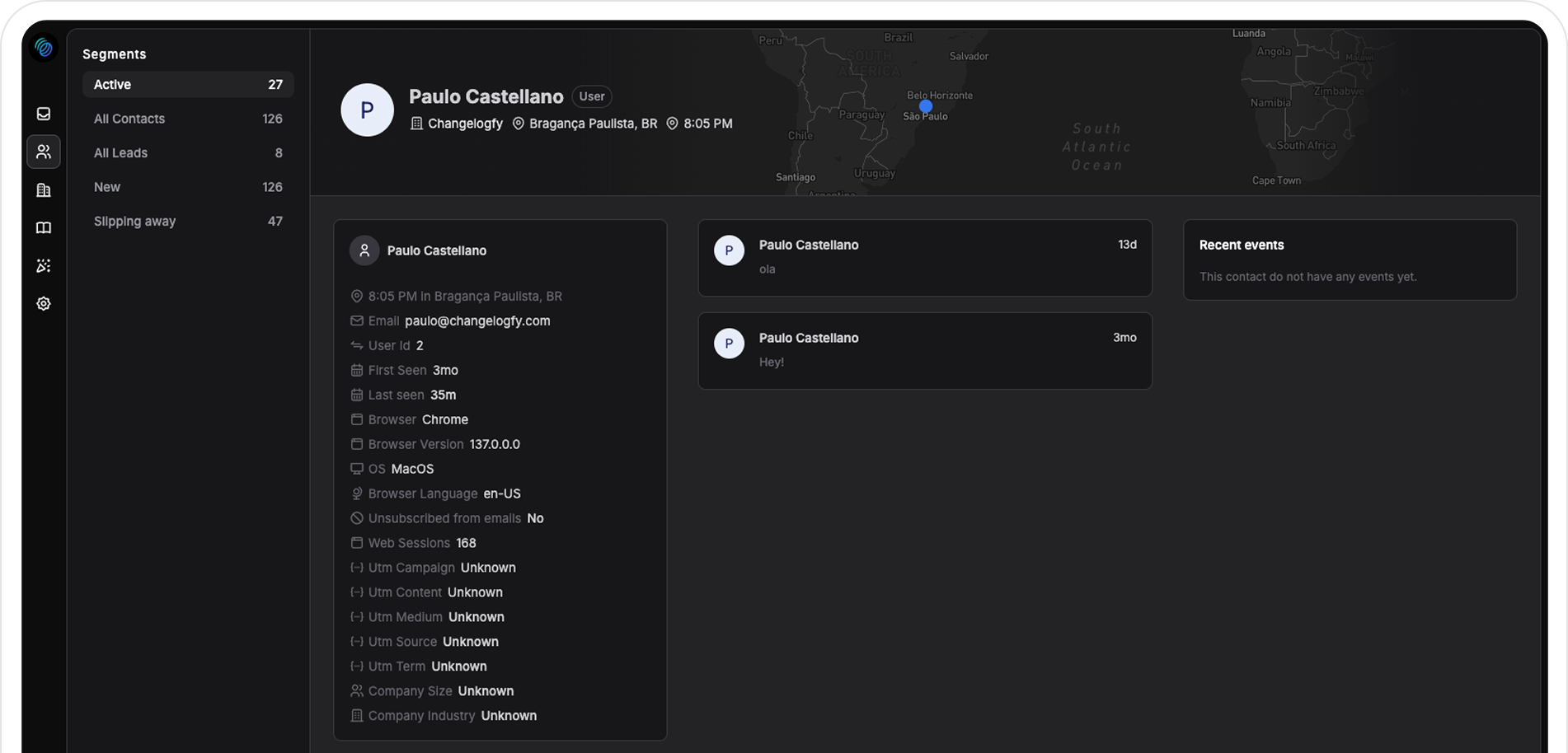Screen dimensions: 1568x753
Task: Click the paulo@changelogfy.com email address
Action: (477, 321)
